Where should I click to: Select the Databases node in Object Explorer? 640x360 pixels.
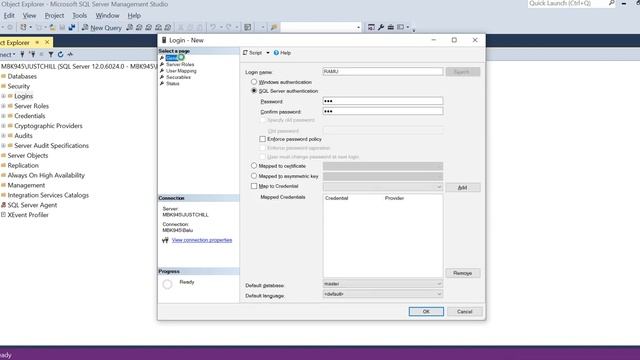tap(22, 76)
